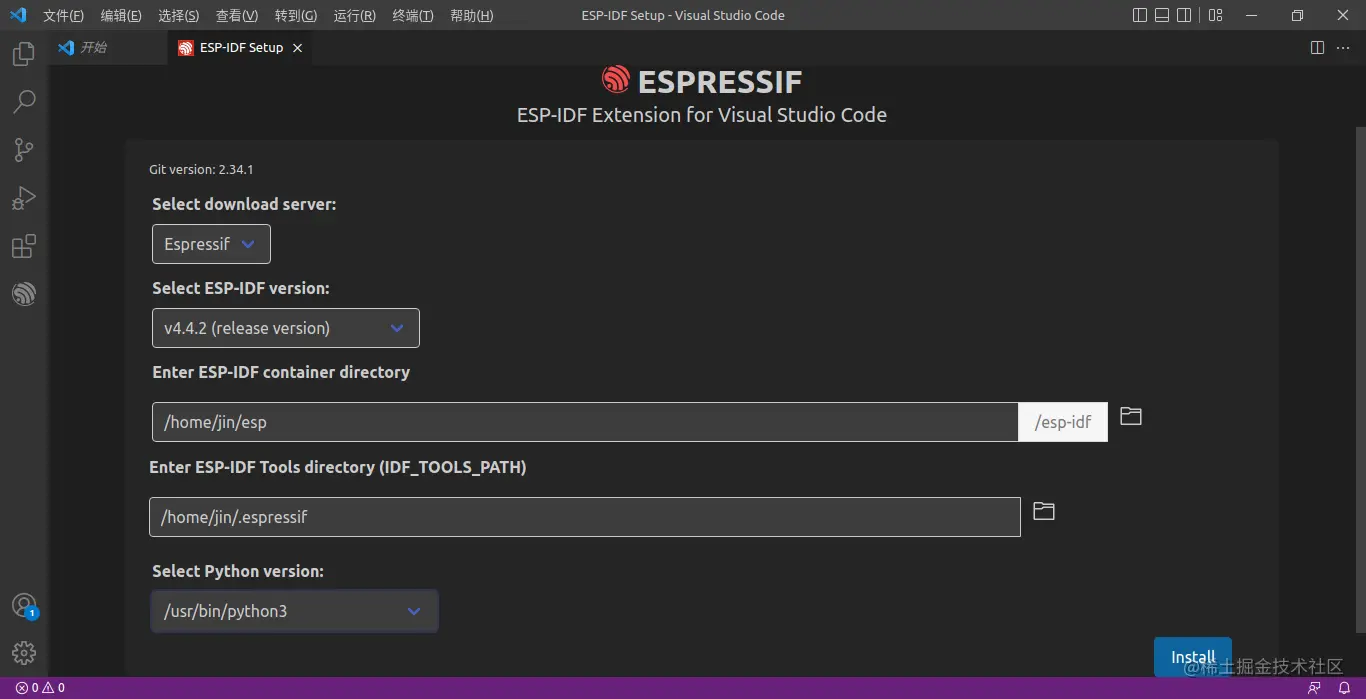
Task: Open notifications bell in status bar
Action: [x=1345, y=688]
